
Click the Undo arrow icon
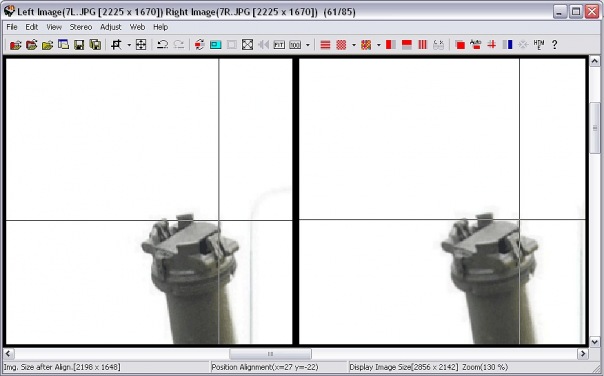[x=163, y=45]
